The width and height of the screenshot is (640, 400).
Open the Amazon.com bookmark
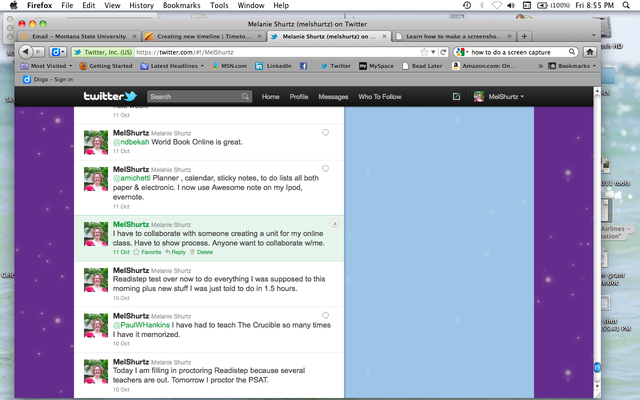coord(484,66)
